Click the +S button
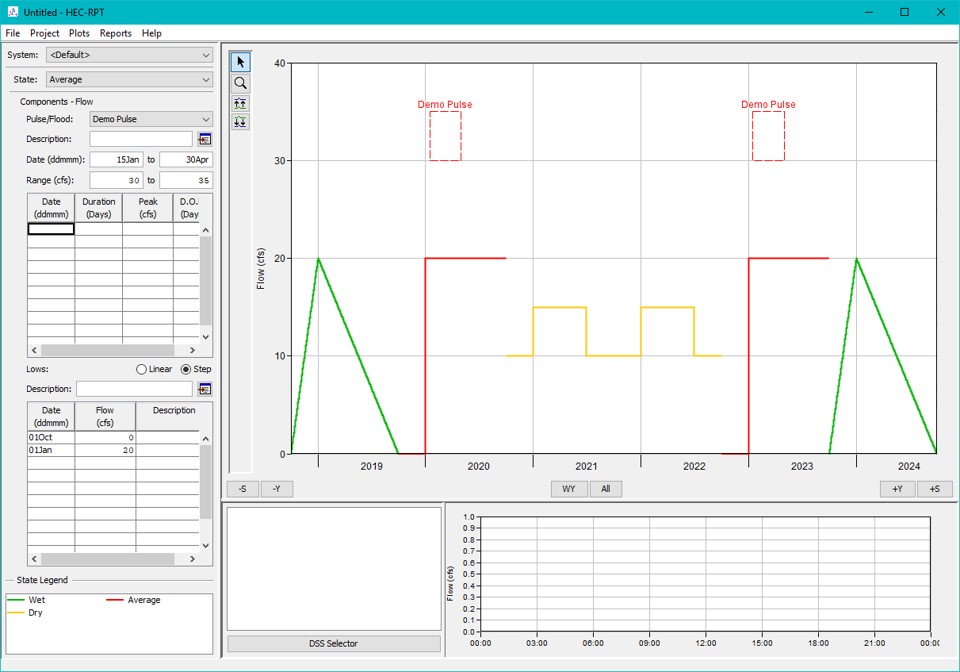The height and width of the screenshot is (672, 960). coord(935,489)
